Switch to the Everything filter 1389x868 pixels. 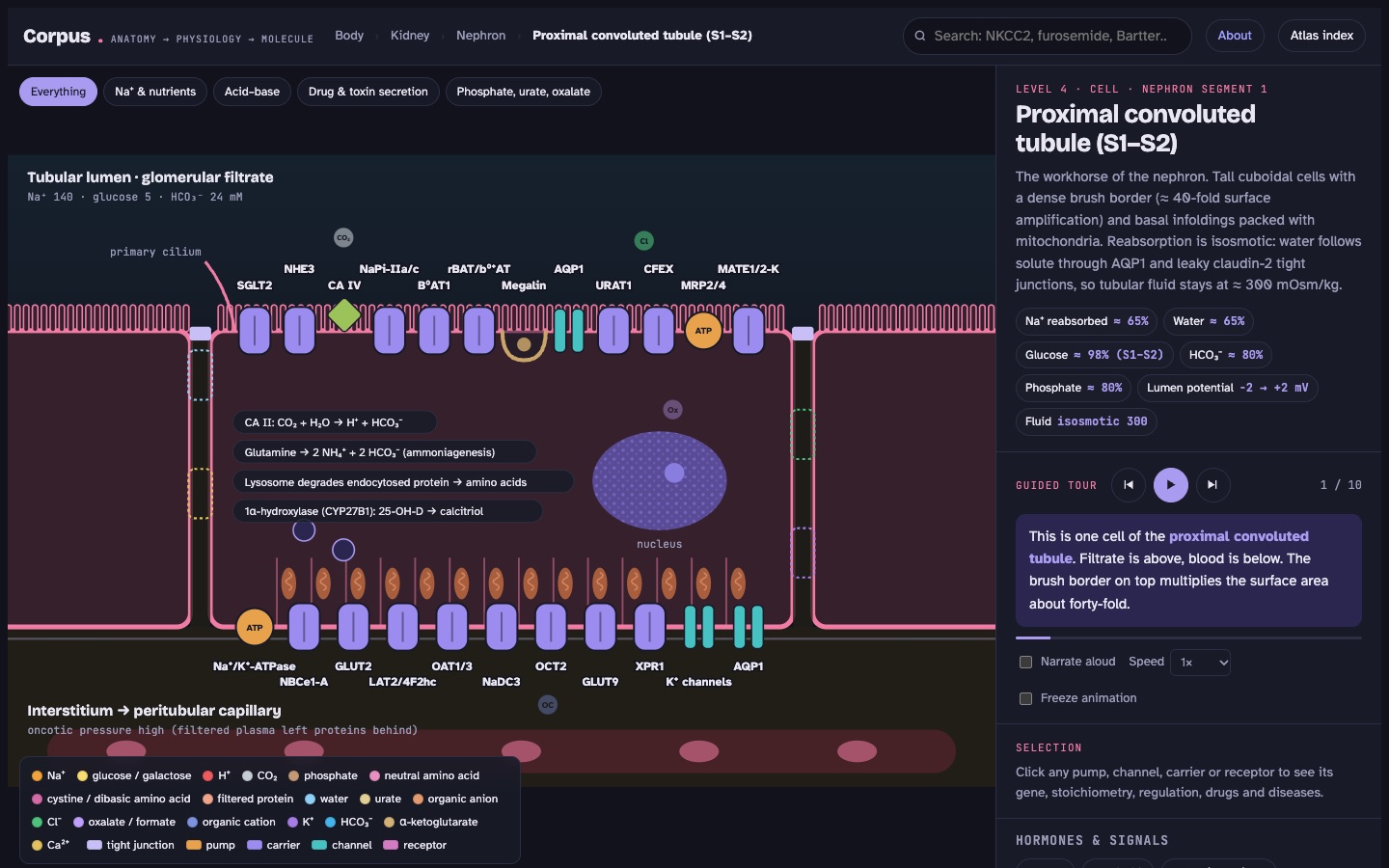(x=58, y=92)
